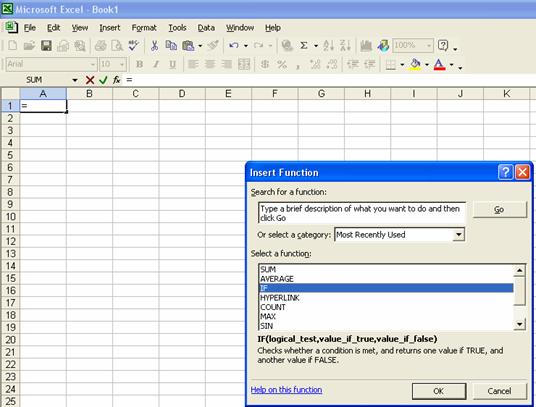Open the Tools menu
The width and height of the screenshot is (536, 407).
coord(177,28)
